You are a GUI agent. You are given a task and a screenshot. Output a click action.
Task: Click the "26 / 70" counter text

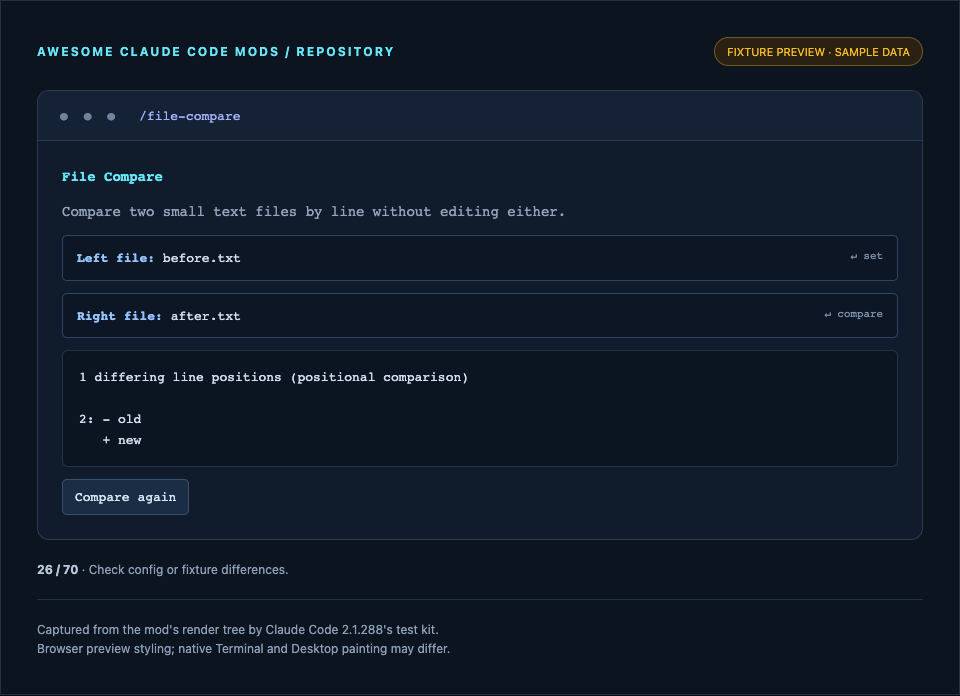[58, 570]
